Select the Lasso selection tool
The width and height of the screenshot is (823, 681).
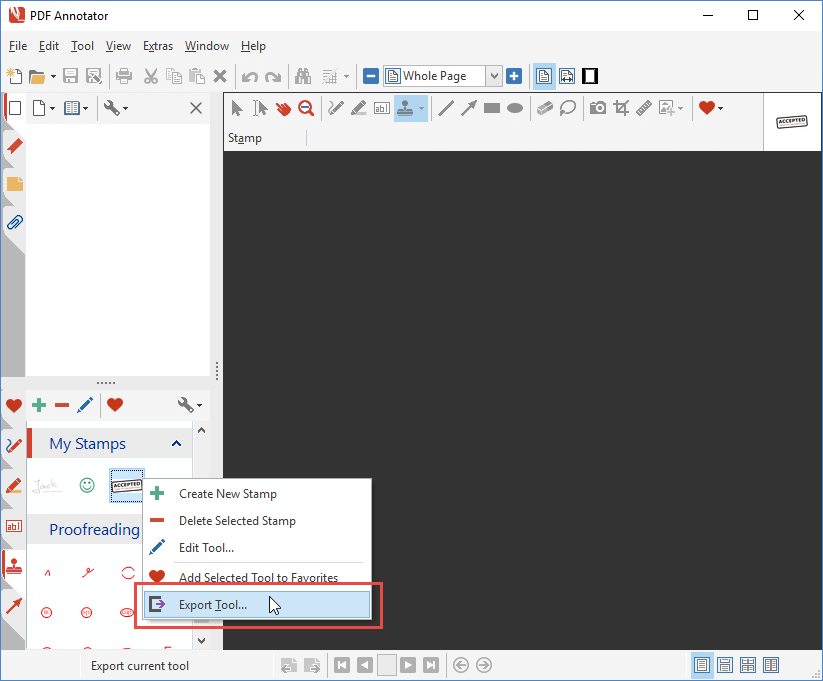pos(568,108)
